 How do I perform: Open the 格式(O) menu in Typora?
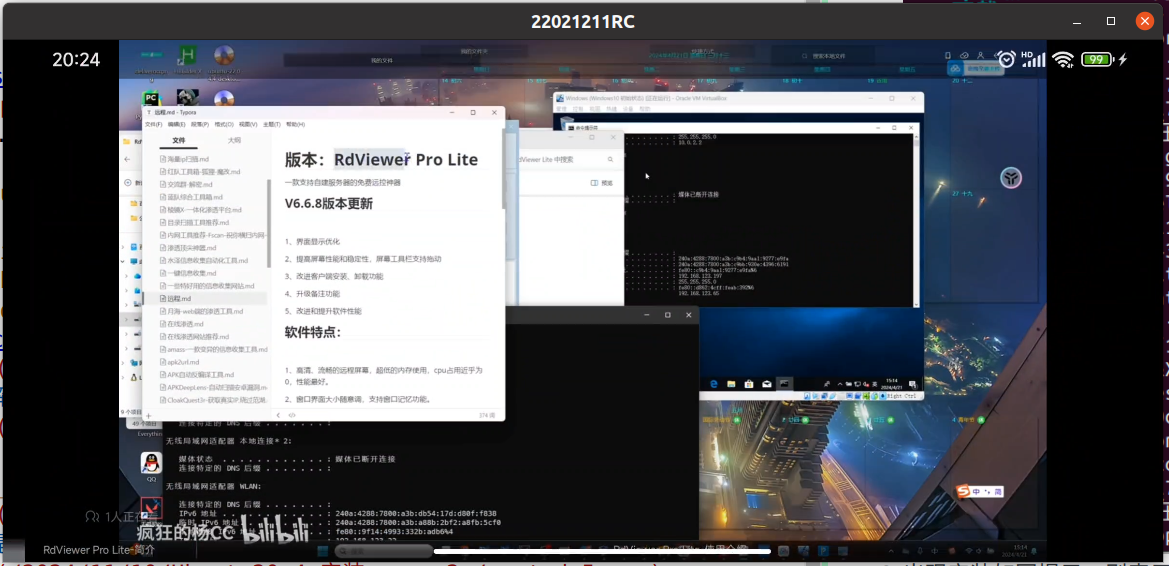click(x=224, y=125)
